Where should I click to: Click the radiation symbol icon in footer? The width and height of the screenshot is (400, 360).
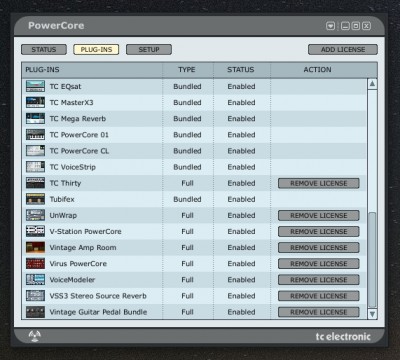coord(35,336)
